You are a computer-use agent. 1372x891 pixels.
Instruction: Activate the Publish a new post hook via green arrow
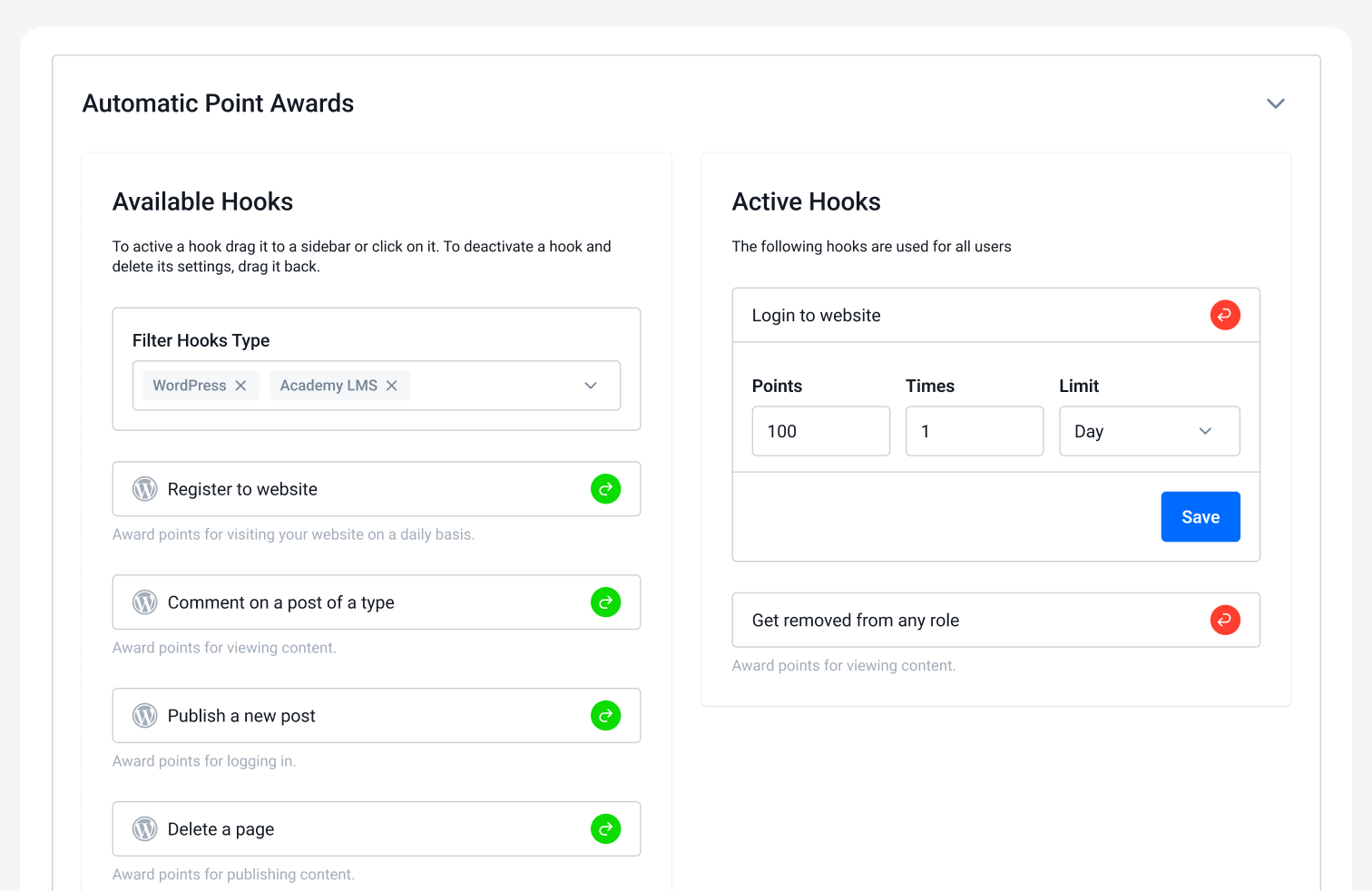tap(605, 715)
